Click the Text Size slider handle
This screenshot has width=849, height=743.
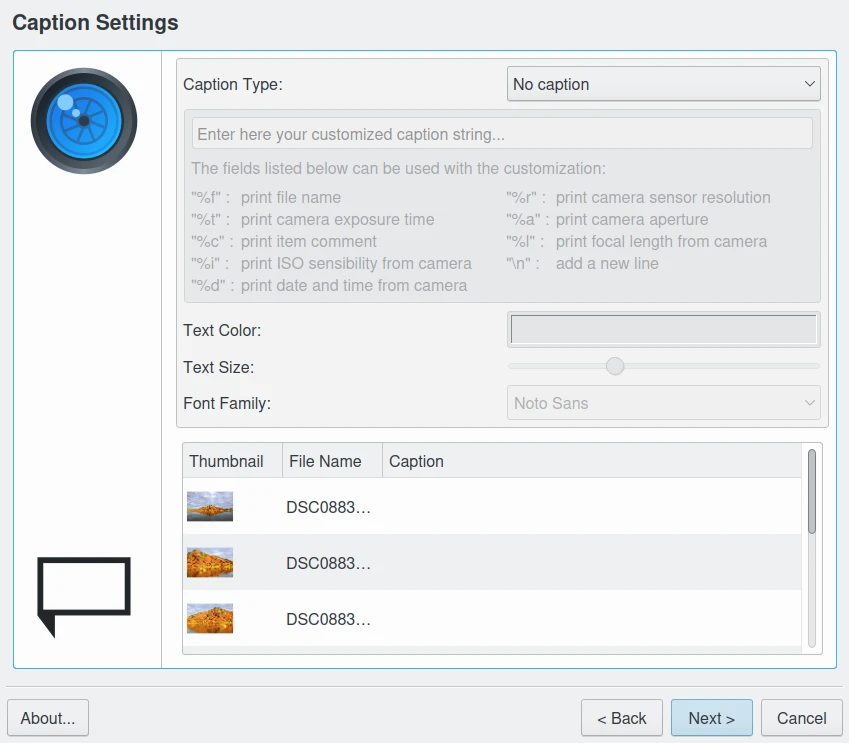pos(615,367)
